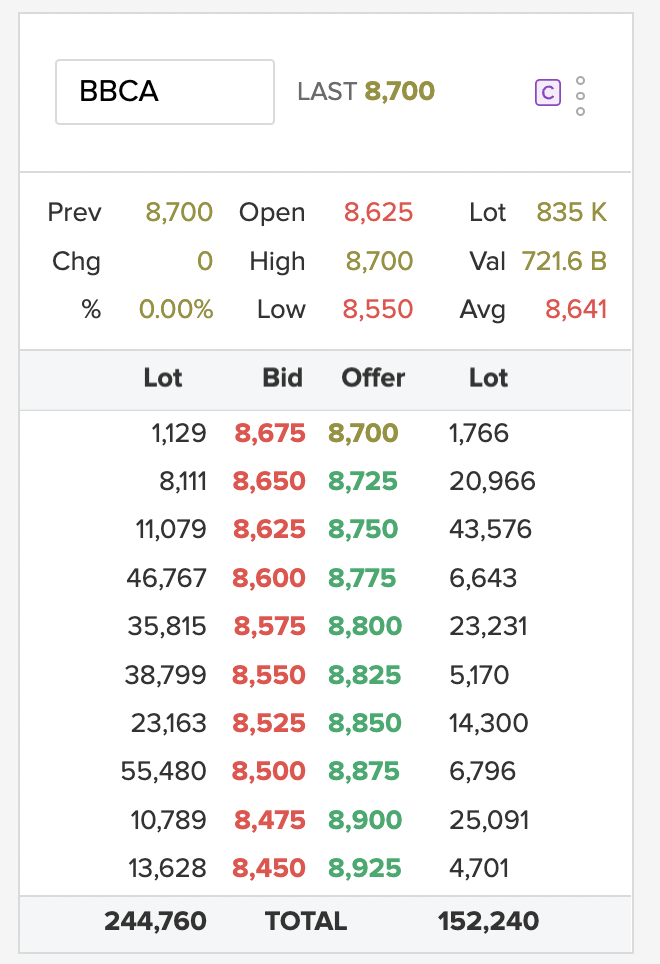Click offer lot 4,701
The width and height of the screenshot is (660, 964).
pos(479,868)
